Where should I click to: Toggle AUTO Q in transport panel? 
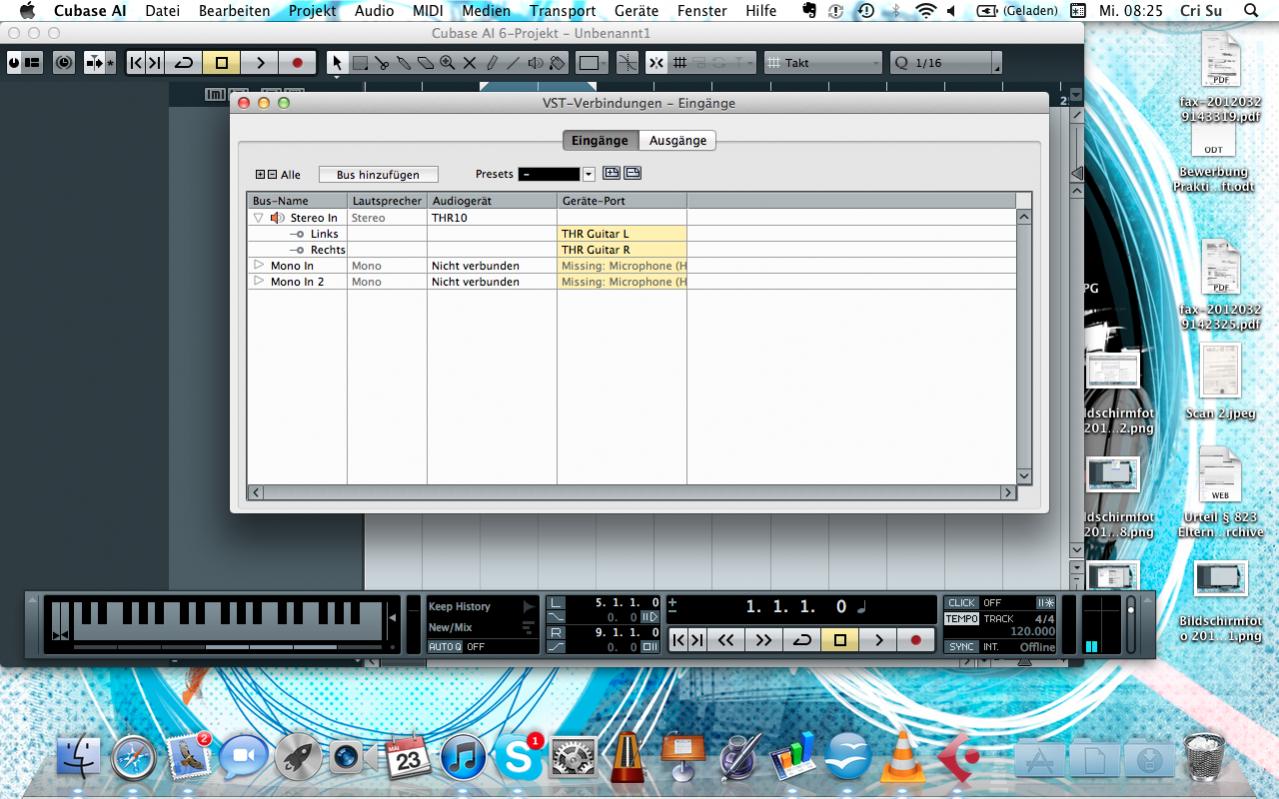point(445,647)
